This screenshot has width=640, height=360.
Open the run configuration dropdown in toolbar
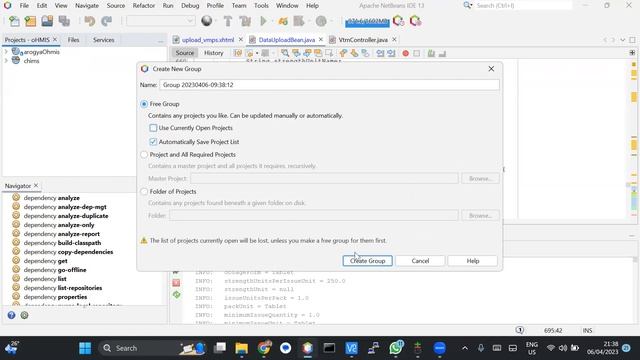pos(160,21)
